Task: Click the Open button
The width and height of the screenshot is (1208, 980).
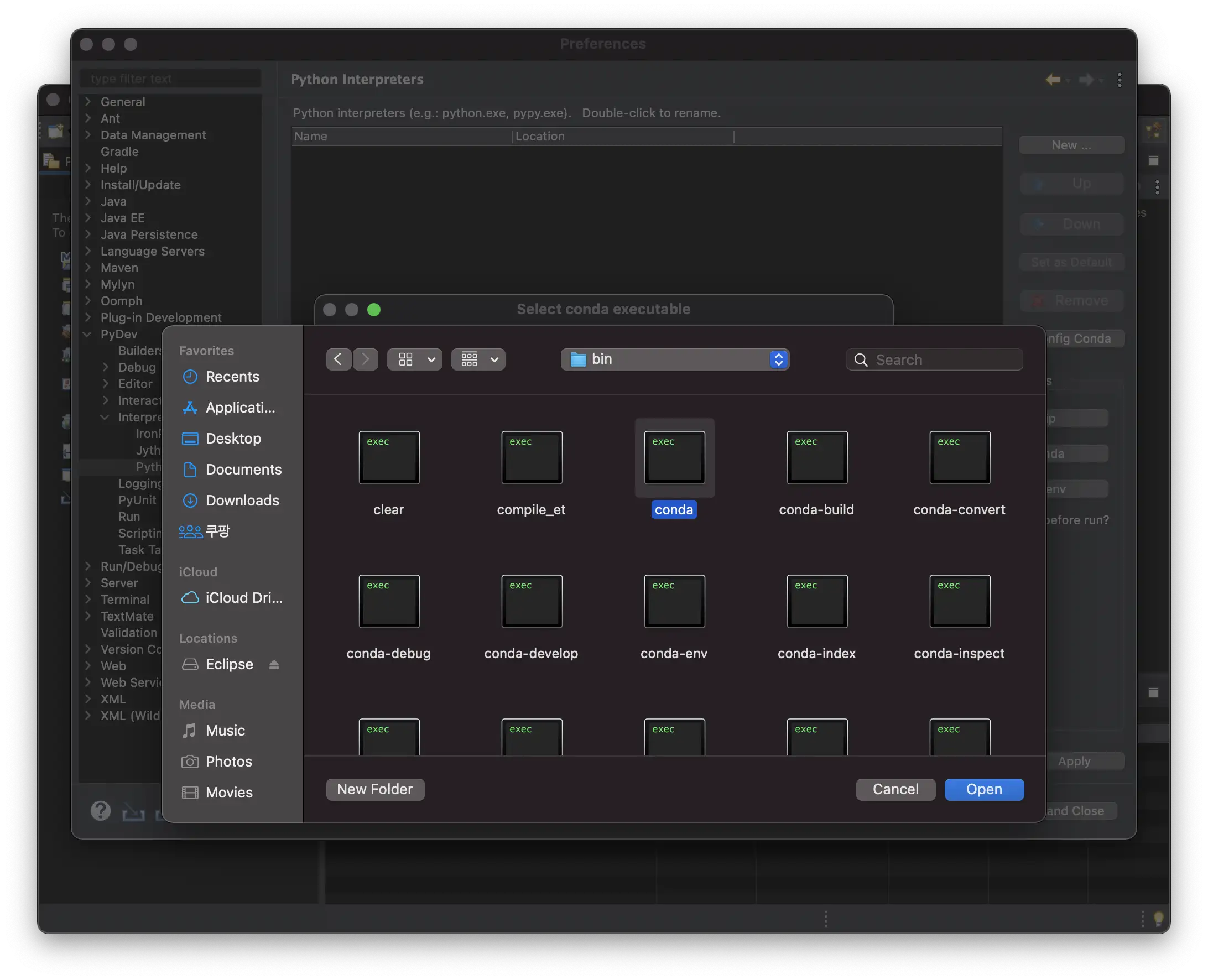Action: (983, 789)
